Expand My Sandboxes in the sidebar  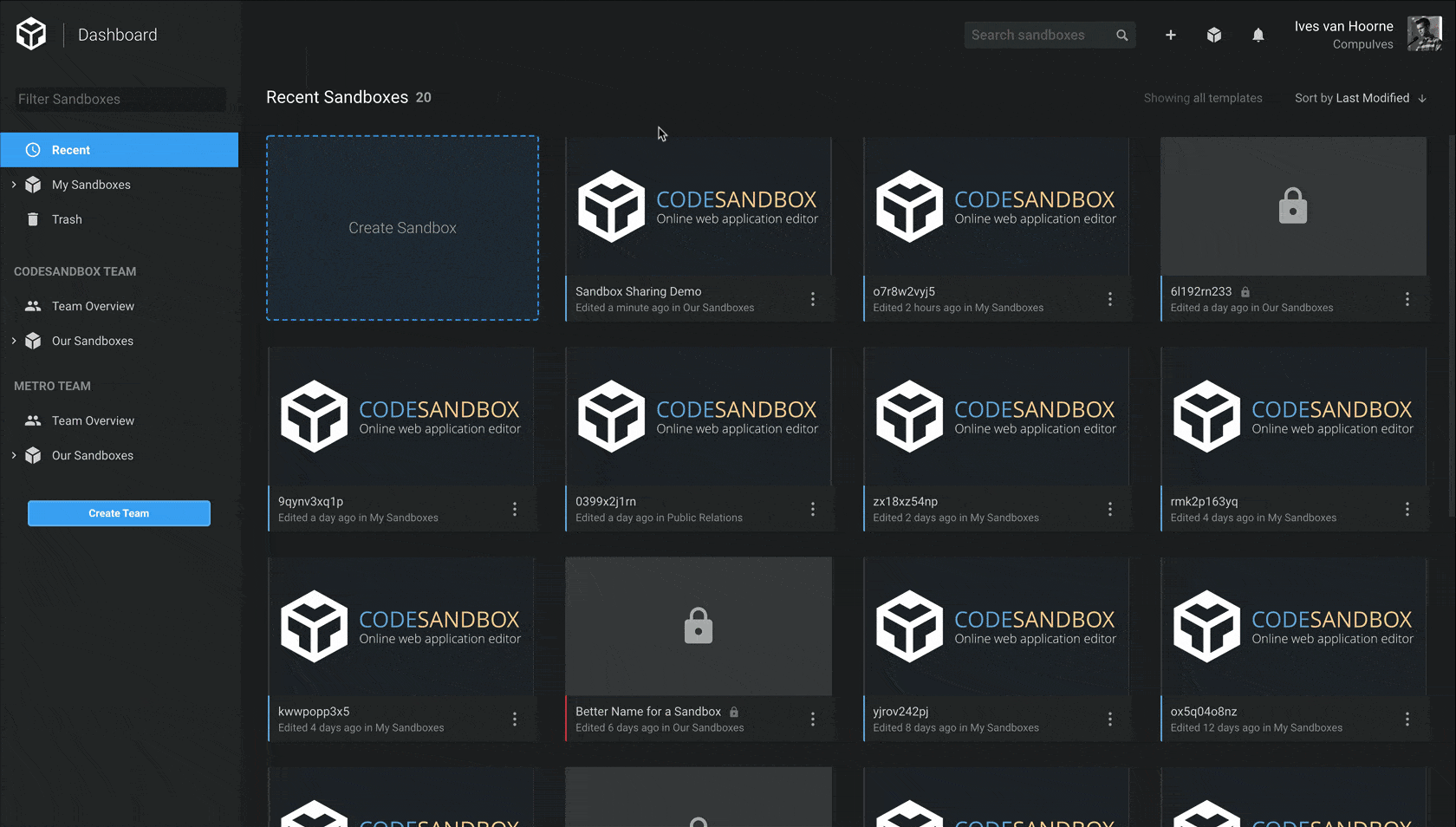pos(14,185)
